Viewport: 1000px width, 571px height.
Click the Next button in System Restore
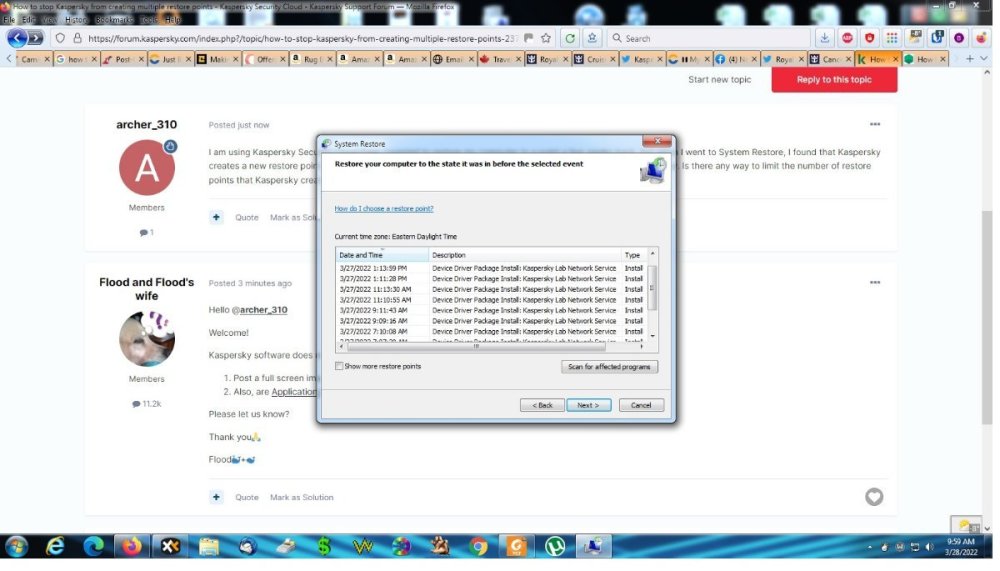pyautogui.click(x=588, y=405)
